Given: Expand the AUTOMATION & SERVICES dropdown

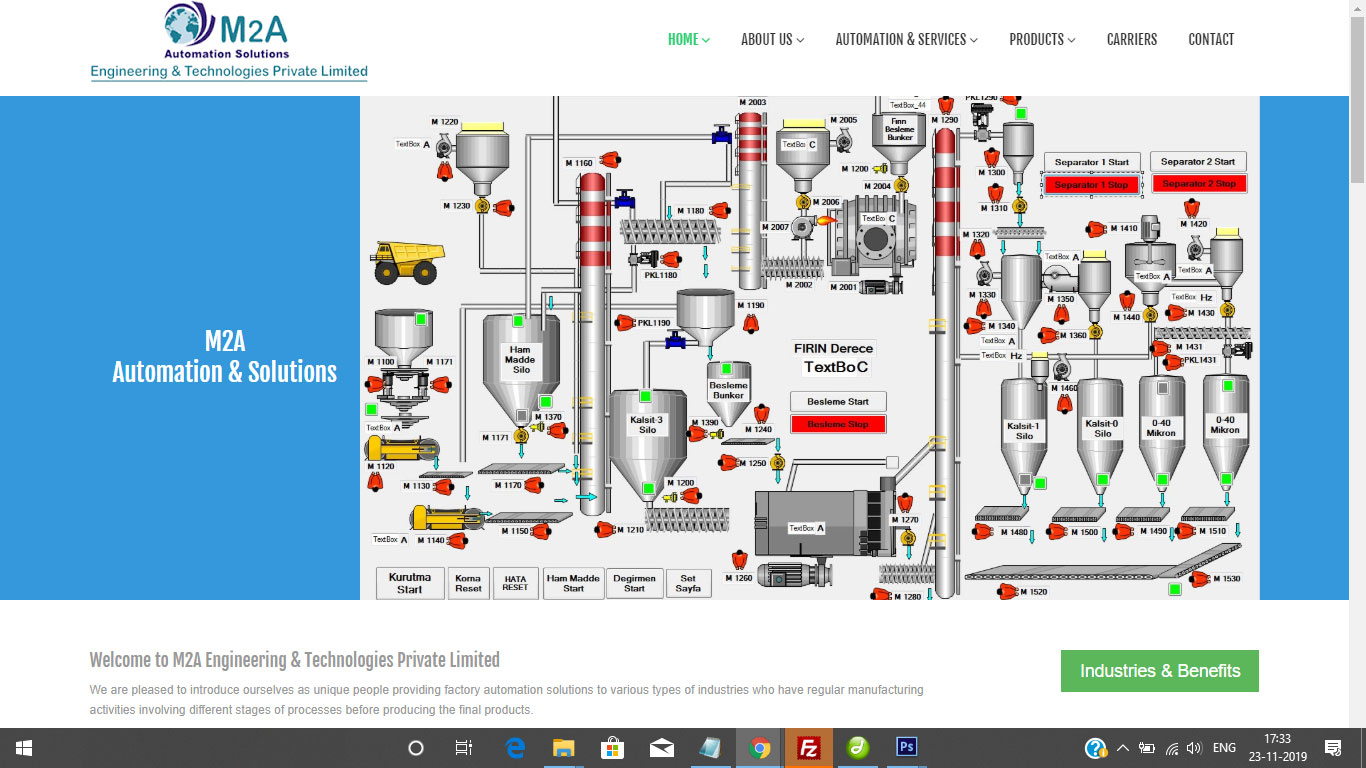Looking at the screenshot, I should (x=906, y=40).
